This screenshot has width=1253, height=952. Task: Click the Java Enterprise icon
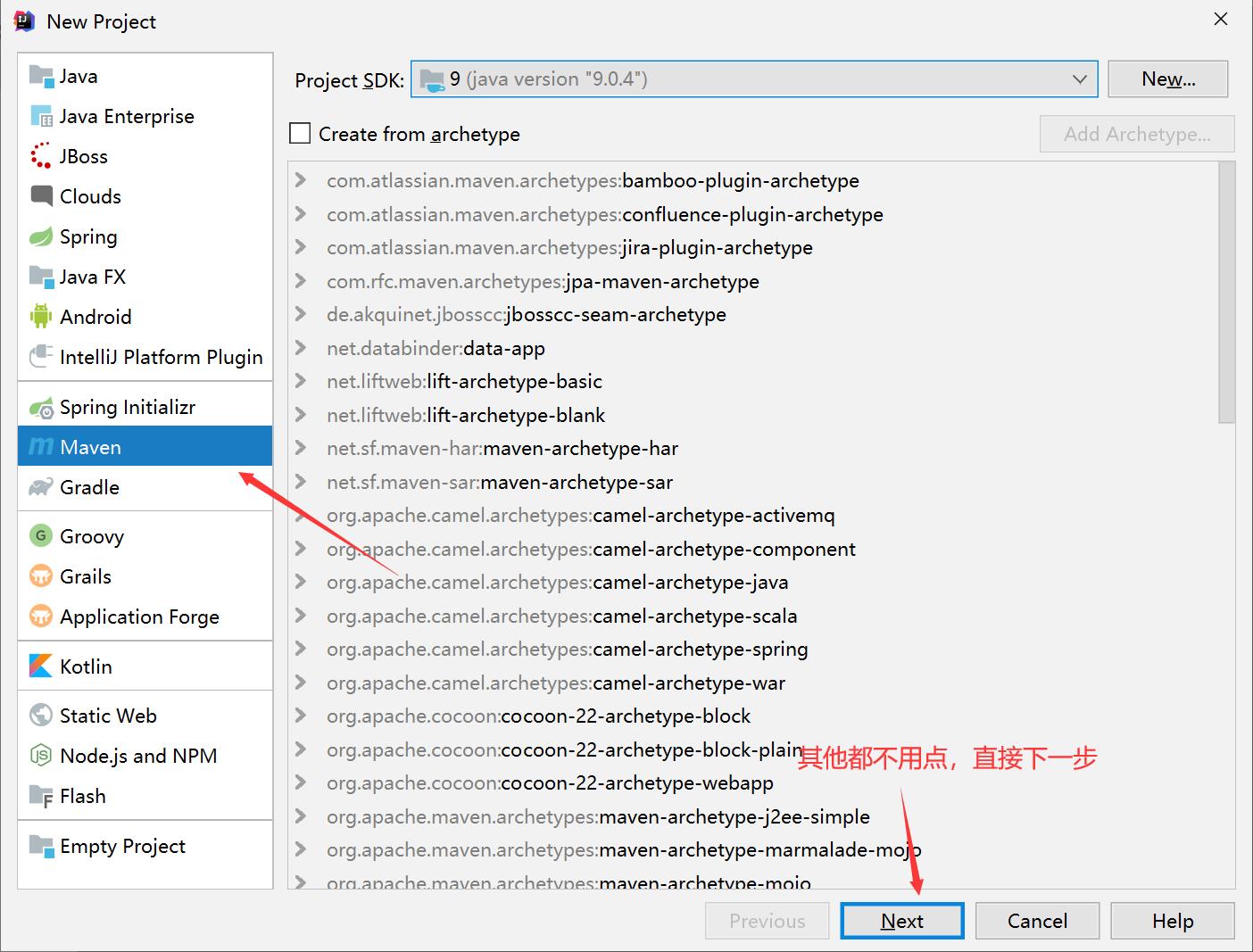coord(41,116)
